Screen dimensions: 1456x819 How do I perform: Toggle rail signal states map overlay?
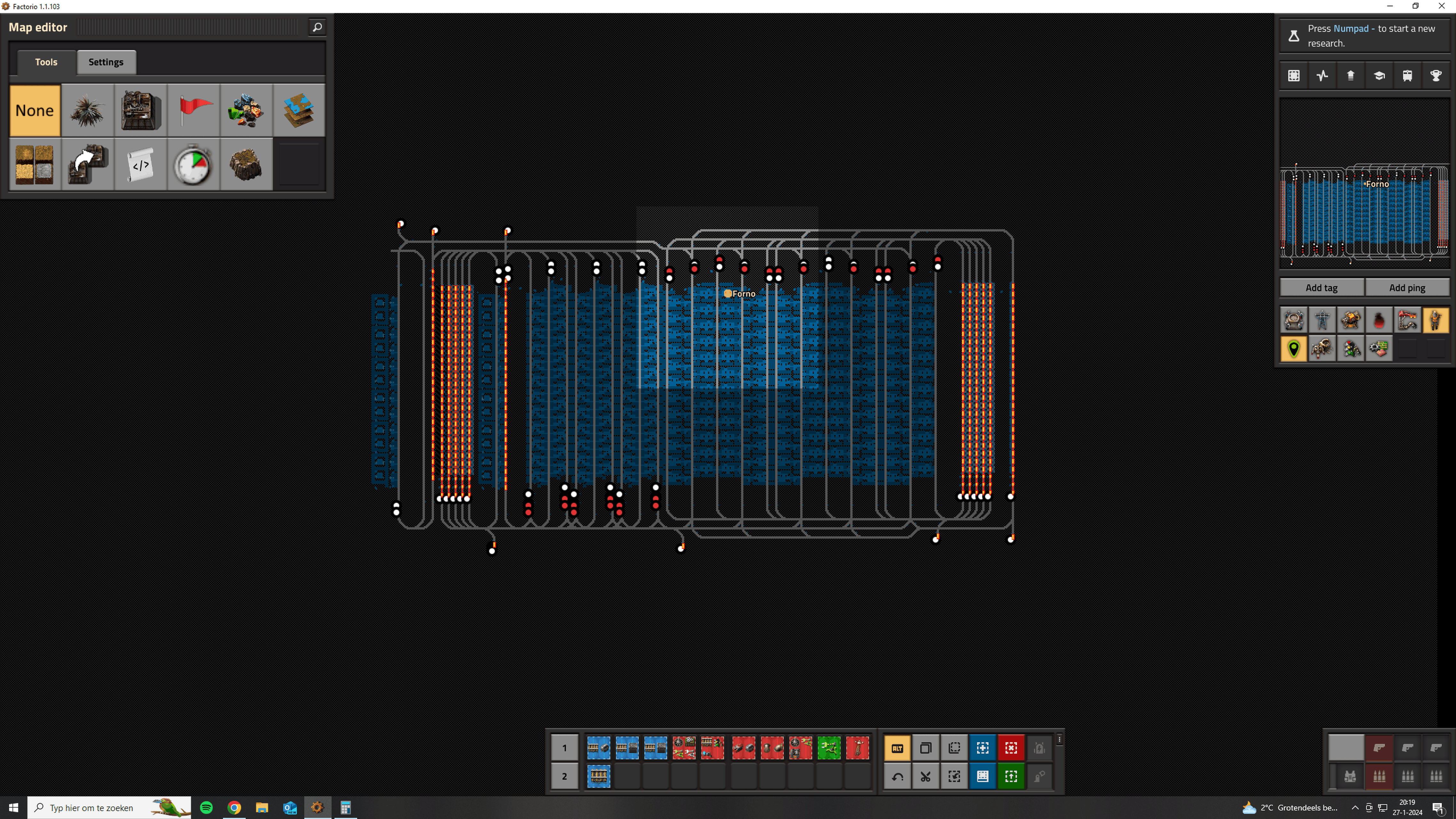tap(1350, 349)
